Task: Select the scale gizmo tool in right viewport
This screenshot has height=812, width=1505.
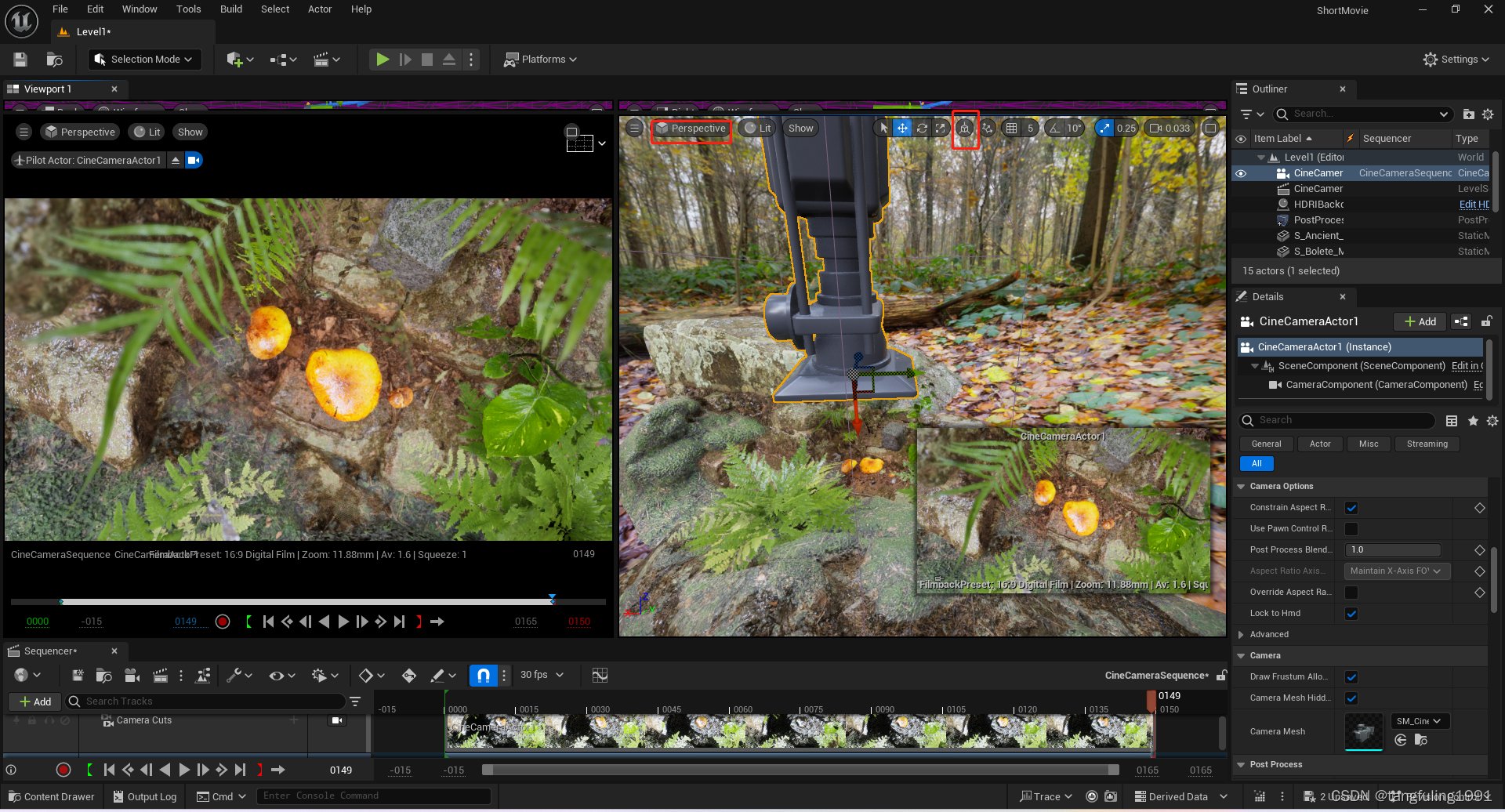Action: [941, 128]
